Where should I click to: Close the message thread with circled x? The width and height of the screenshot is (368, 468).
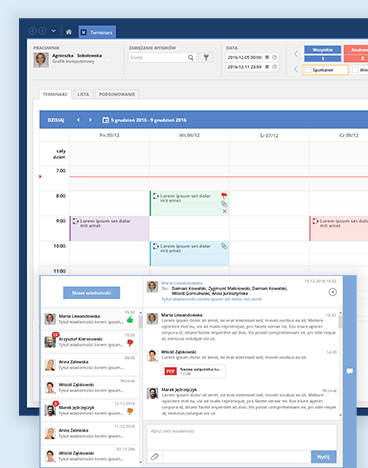coord(332,292)
